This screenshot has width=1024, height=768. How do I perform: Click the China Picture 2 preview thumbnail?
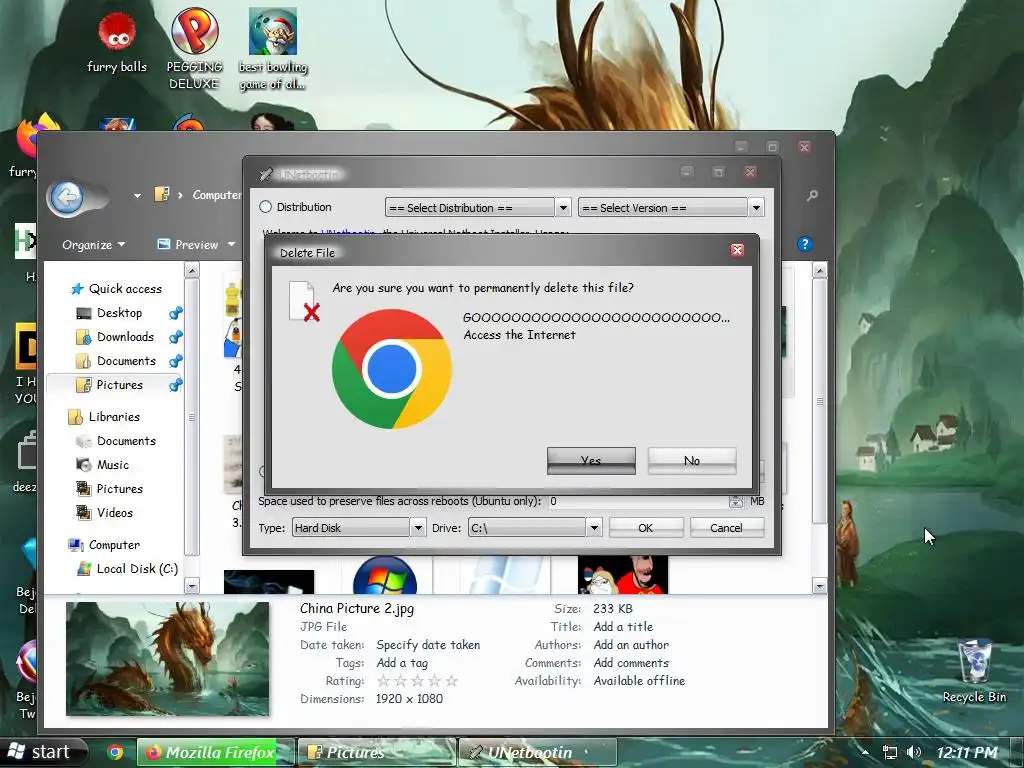(x=167, y=659)
